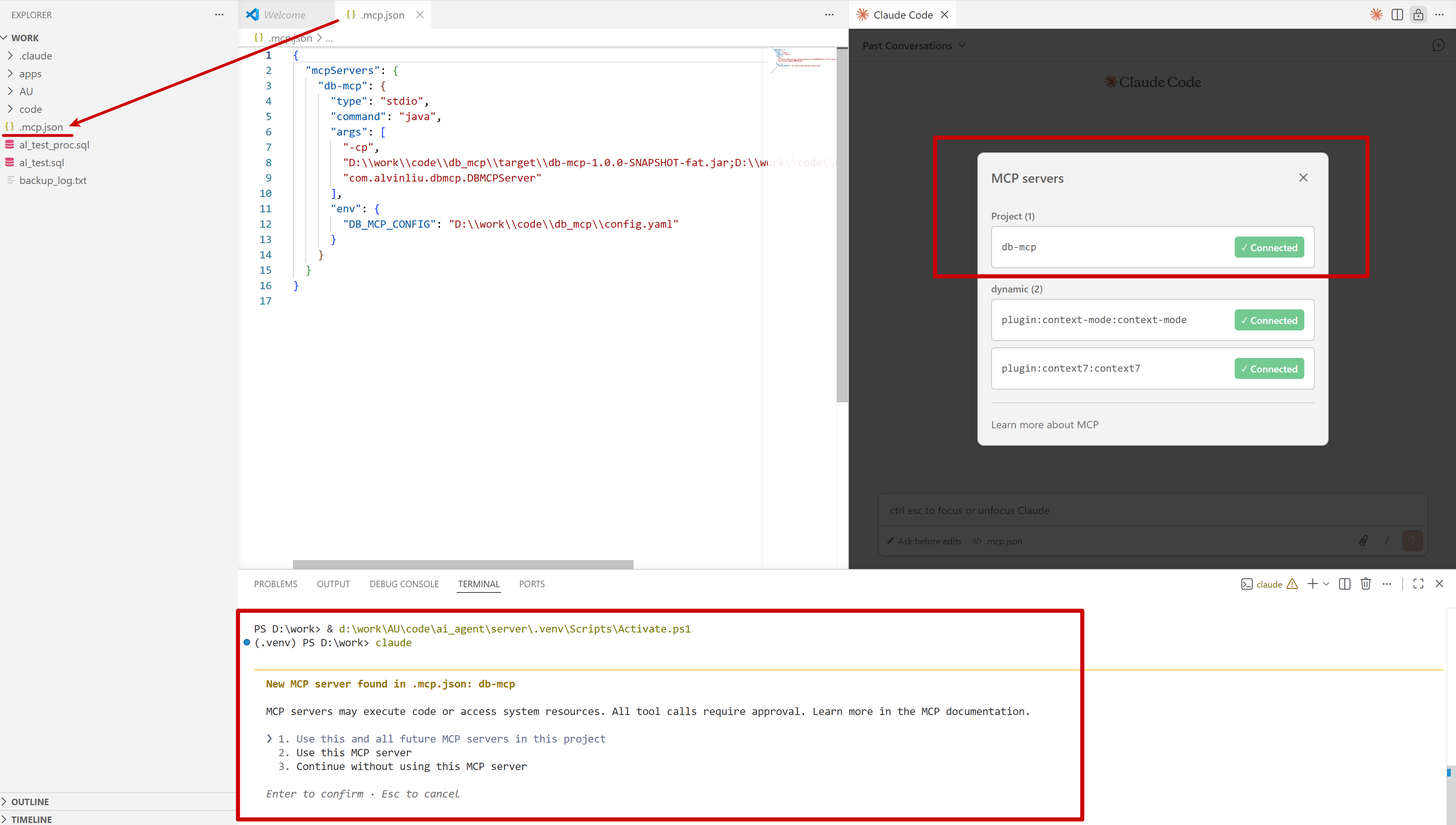Switch to the Welcome tab
This screenshot has height=825, width=1456.
[x=284, y=15]
